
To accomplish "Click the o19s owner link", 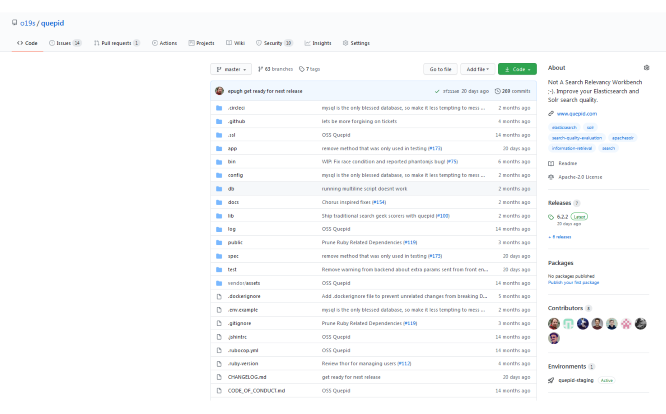I will [28, 23].
